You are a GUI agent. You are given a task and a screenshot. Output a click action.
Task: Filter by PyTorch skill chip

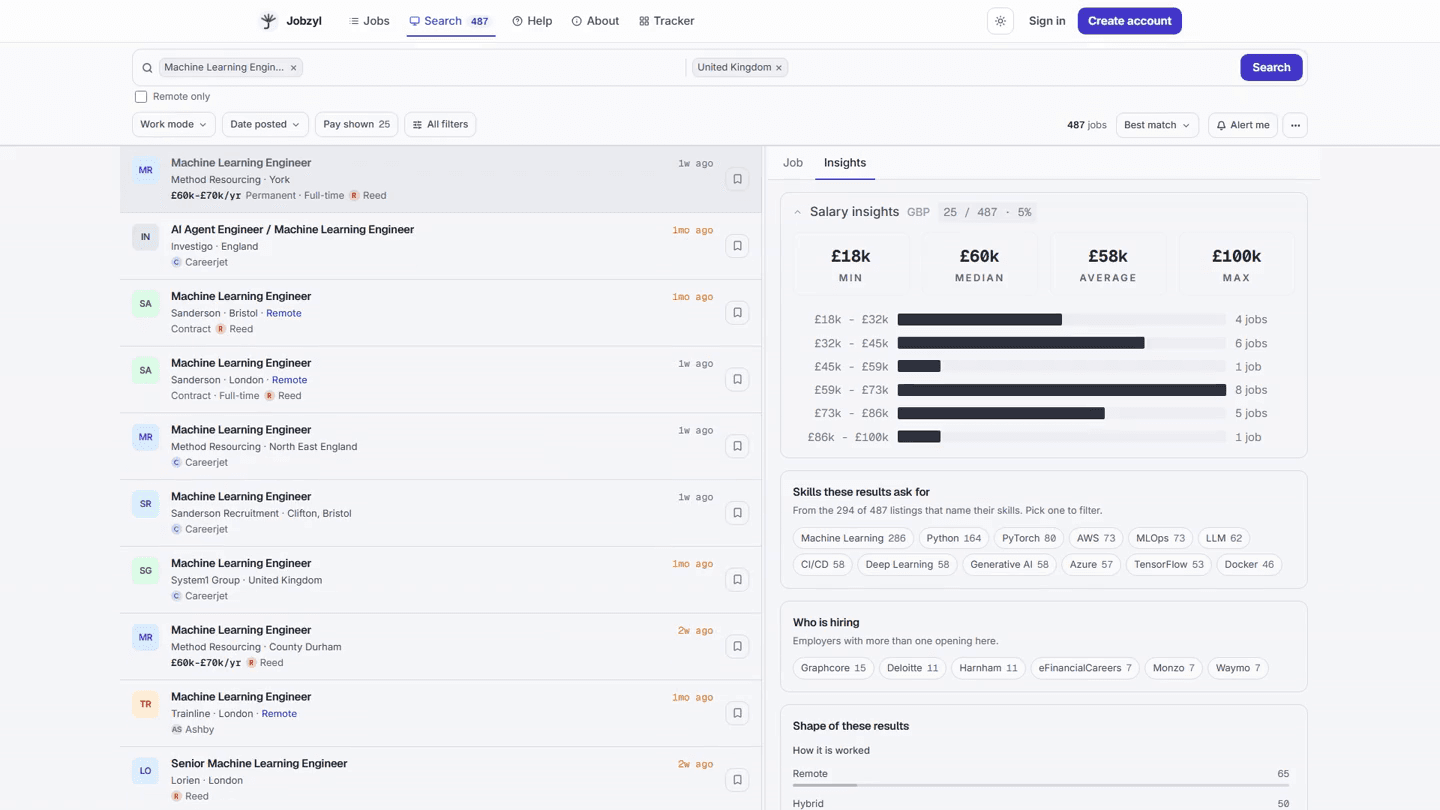1029,538
